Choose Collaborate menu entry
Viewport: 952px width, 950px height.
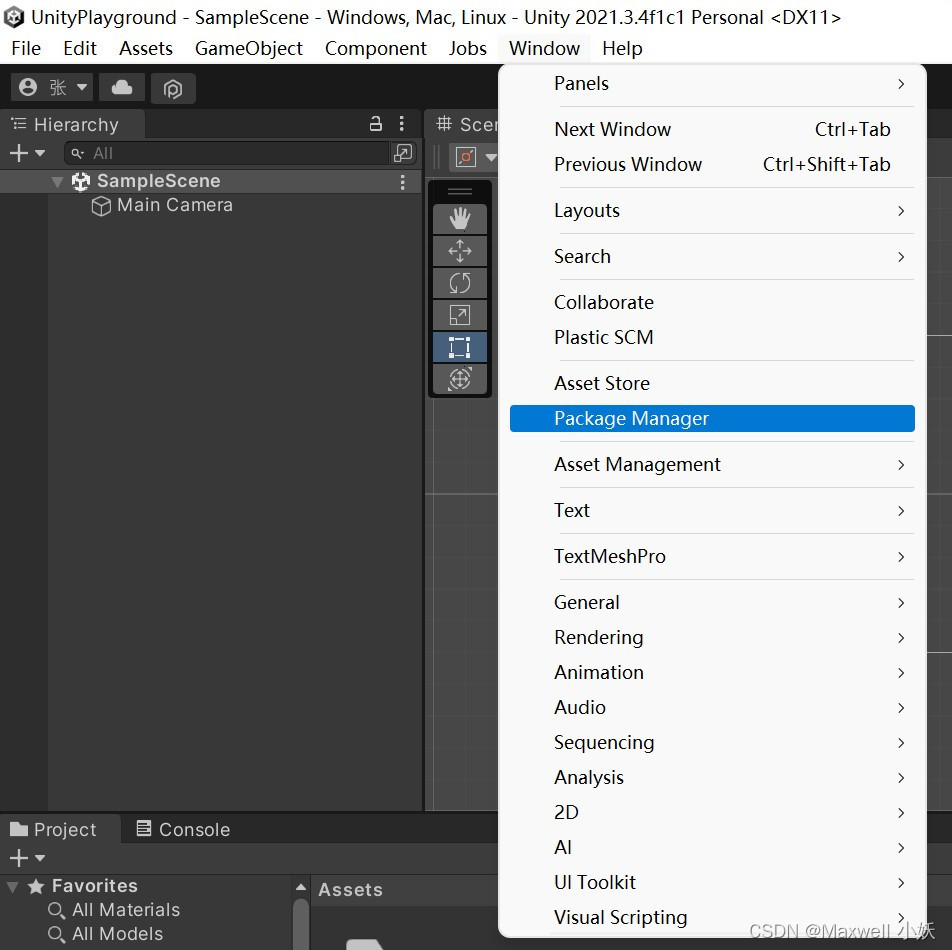coord(712,302)
